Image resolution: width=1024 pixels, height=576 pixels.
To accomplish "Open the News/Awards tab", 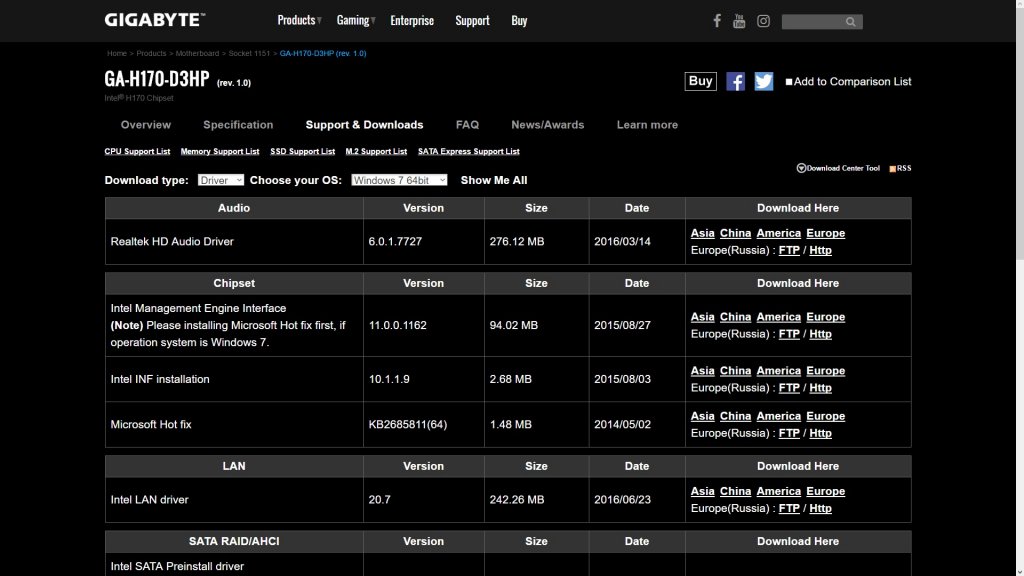I will click(548, 125).
